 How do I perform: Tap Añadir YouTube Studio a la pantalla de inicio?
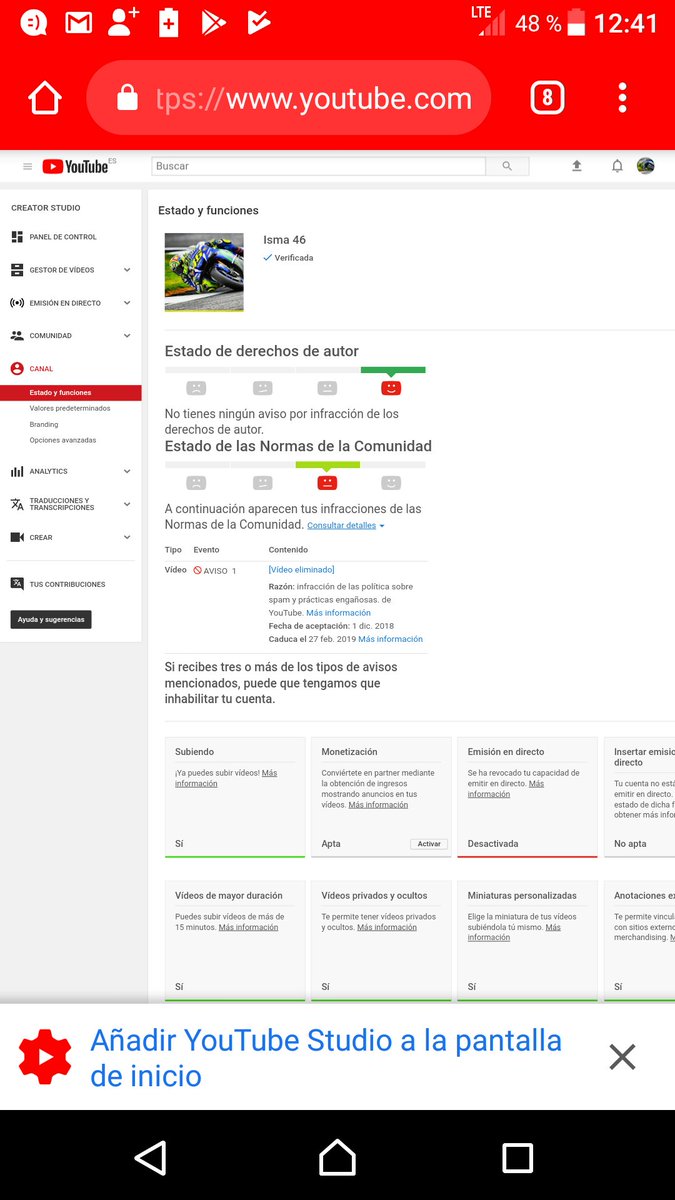(326, 1058)
